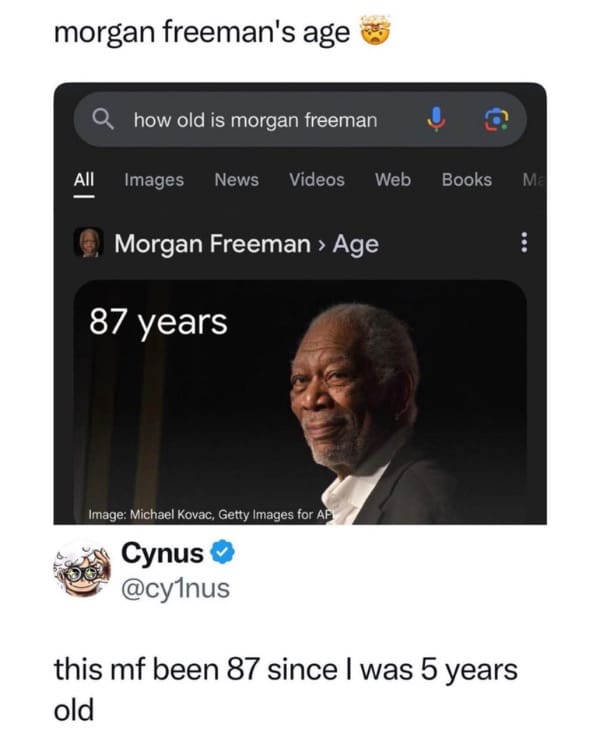Open the Videos tab
This screenshot has width=600, height=745.
[317, 180]
